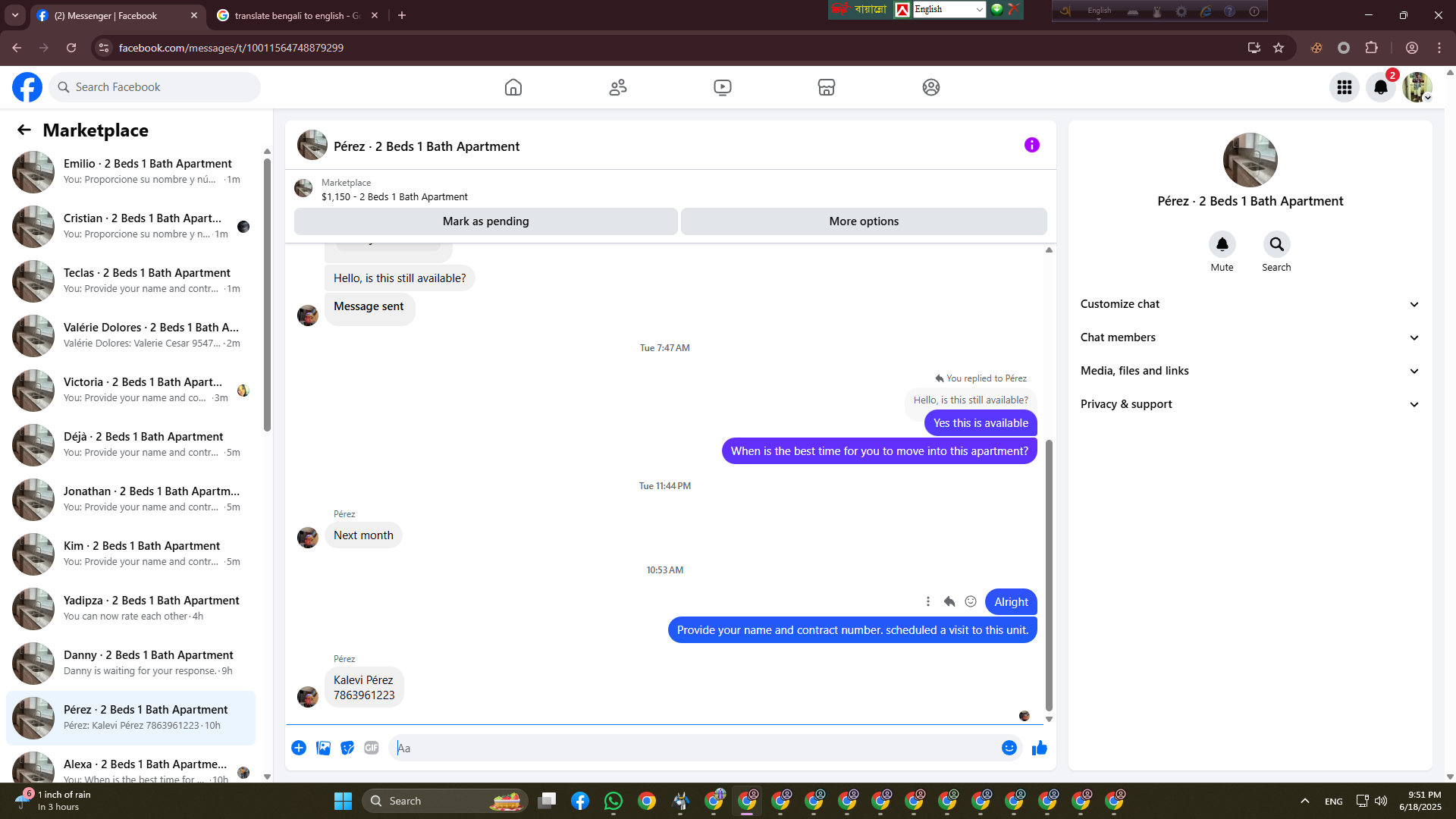1456x819 pixels.
Task: Search in the Pérez conversation
Action: (x=1277, y=244)
